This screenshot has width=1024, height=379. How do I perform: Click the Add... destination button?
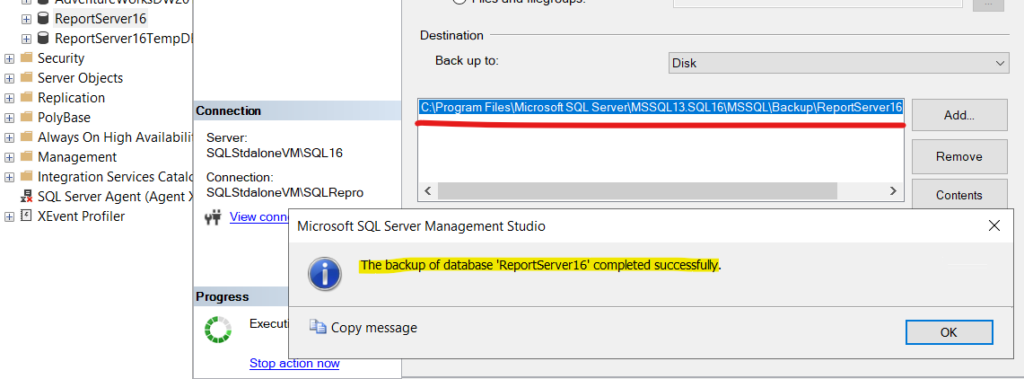pos(959,116)
